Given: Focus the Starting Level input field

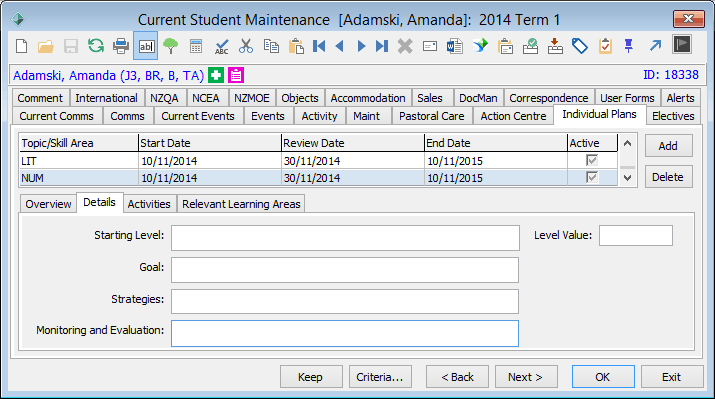Looking at the screenshot, I should click(345, 238).
